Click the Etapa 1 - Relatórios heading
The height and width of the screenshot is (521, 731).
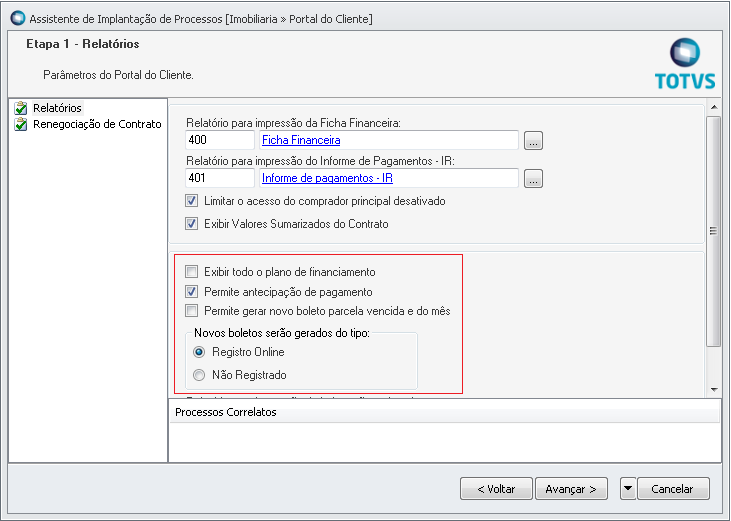83,44
